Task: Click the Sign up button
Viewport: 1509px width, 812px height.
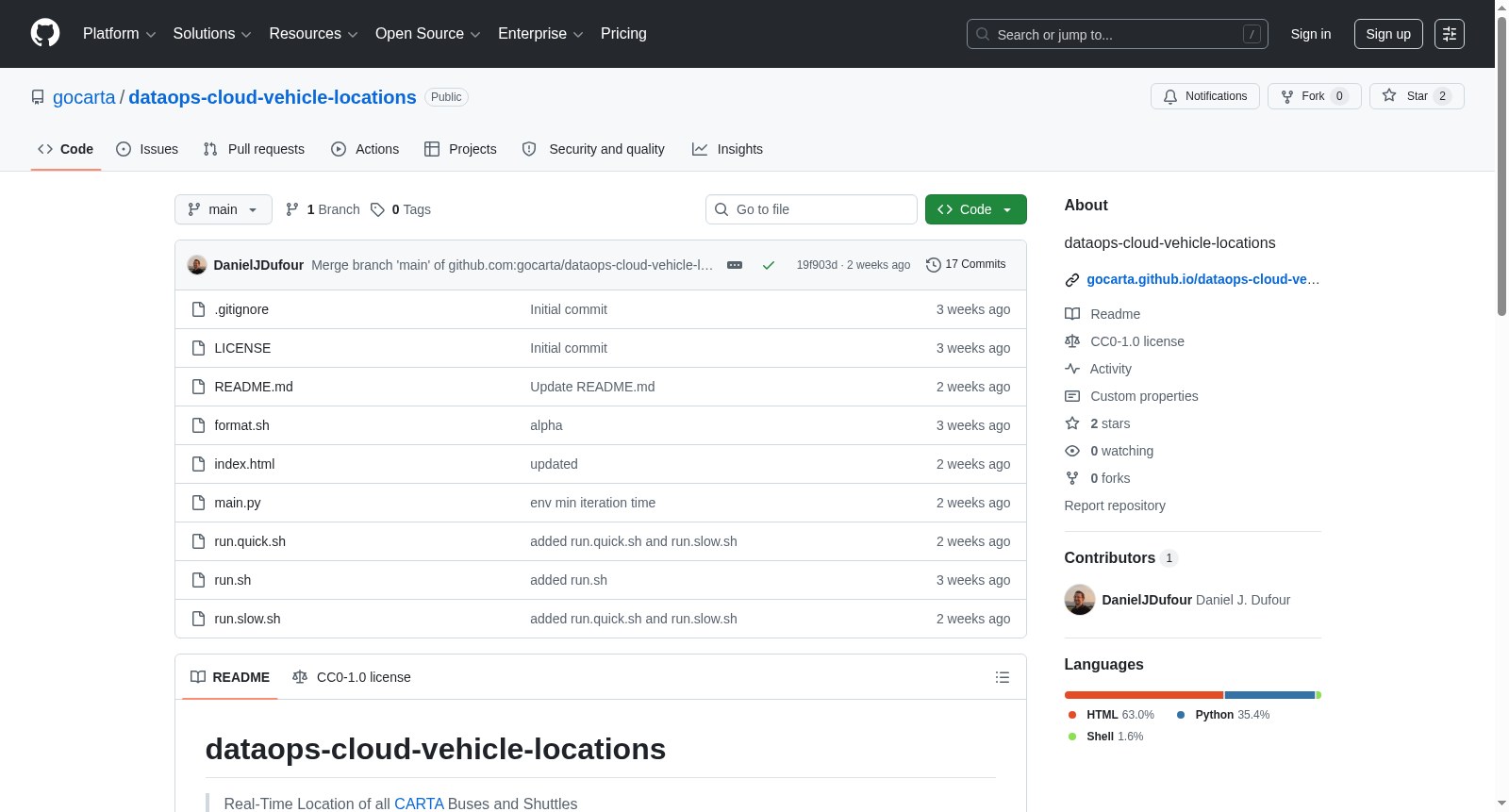Action: click(x=1388, y=34)
